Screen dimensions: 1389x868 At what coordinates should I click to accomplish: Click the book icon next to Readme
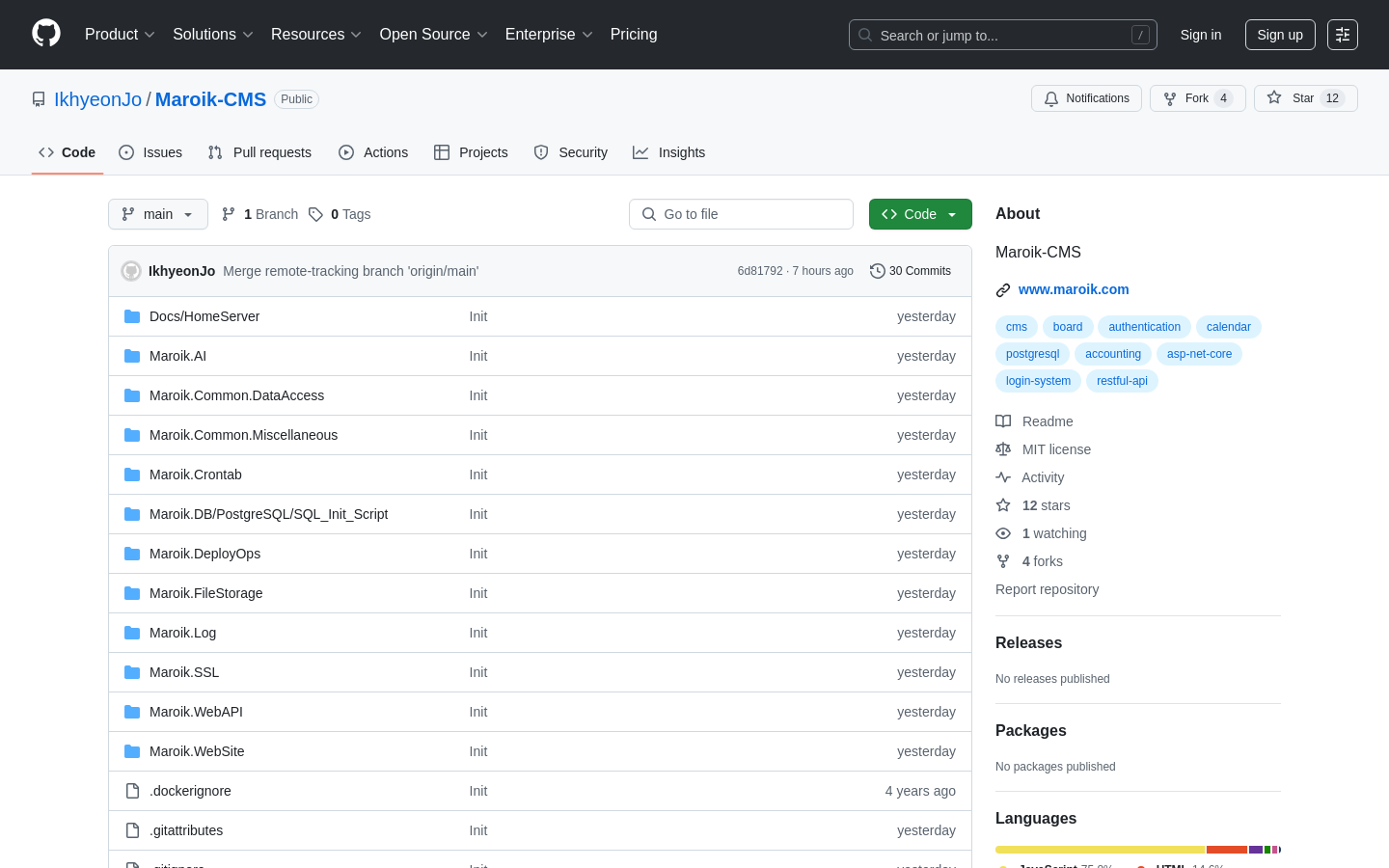[x=1003, y=421]
